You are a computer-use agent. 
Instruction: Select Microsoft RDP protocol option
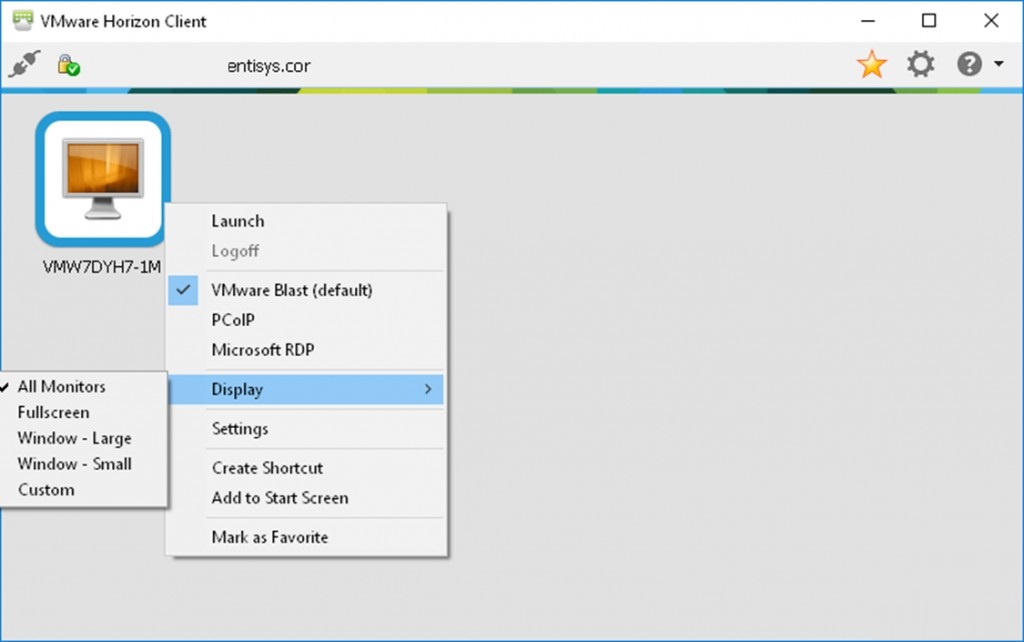point(308,350)
